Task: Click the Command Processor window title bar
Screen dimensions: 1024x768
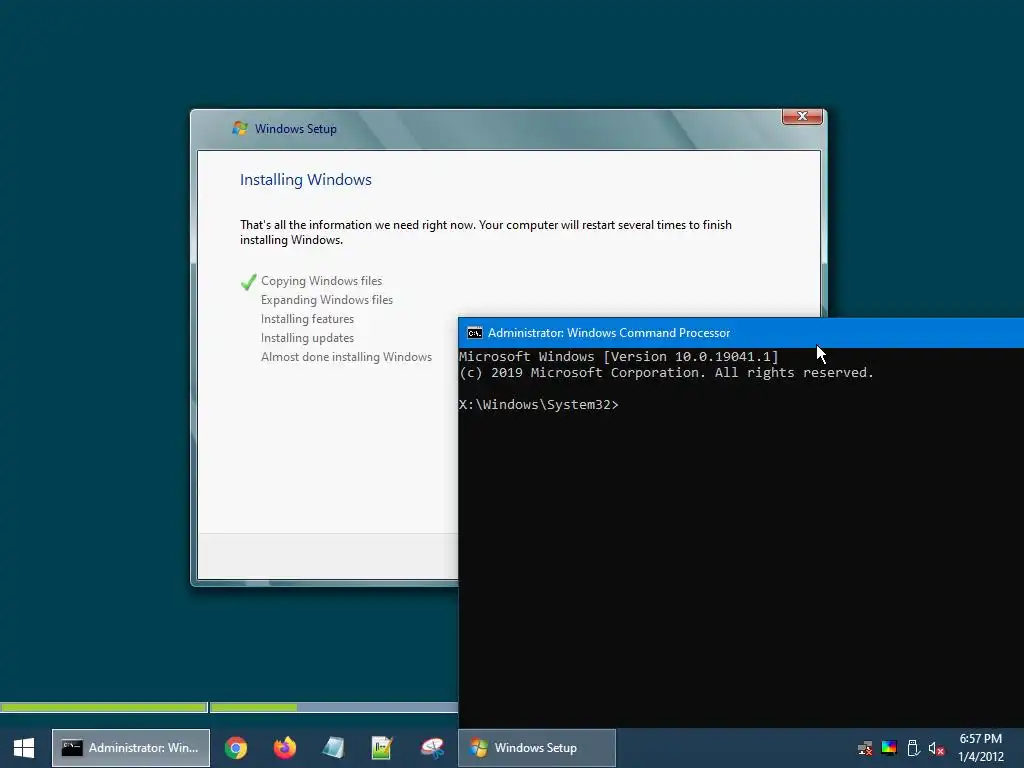Action: coord(741,333)
